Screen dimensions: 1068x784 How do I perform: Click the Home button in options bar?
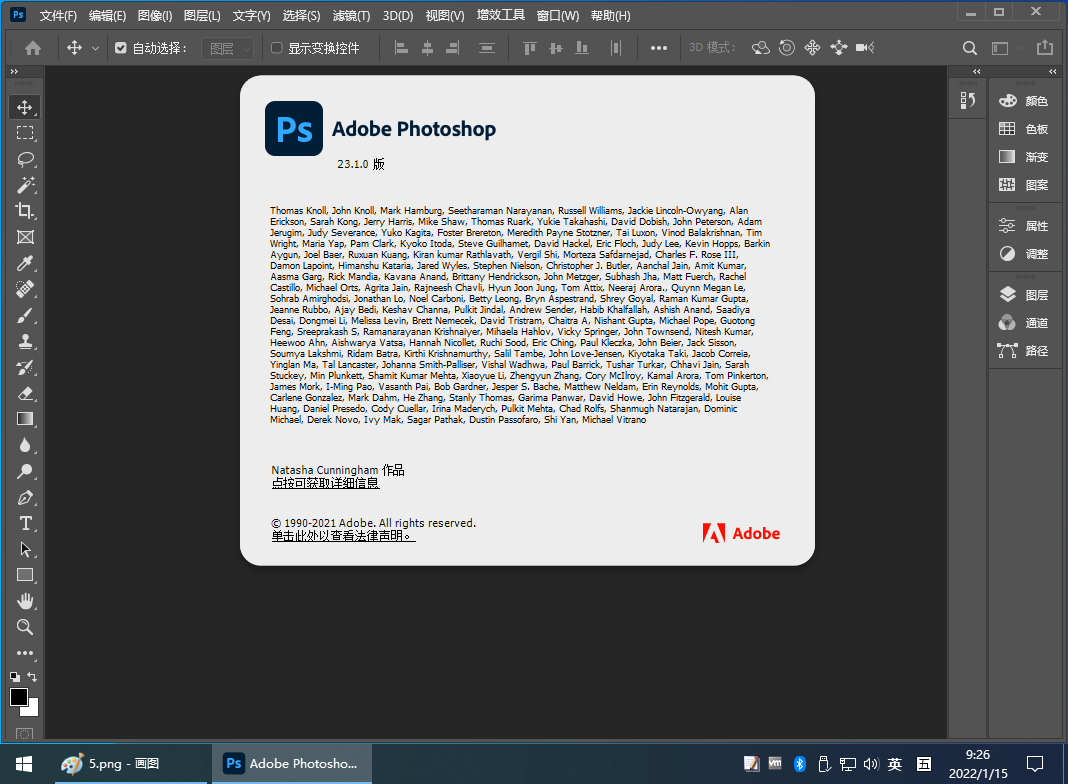tap(33, 48)
